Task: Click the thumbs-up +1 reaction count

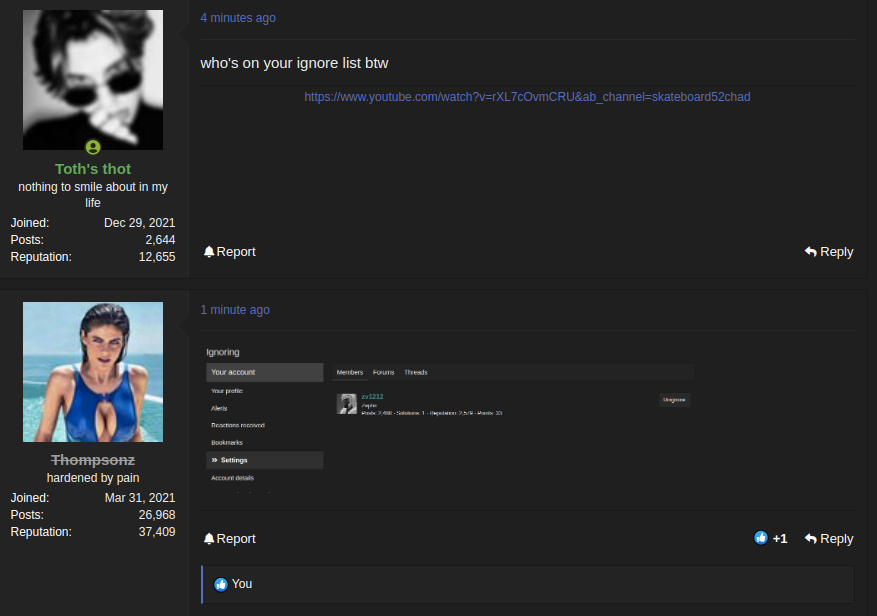Action: (771, 538)
